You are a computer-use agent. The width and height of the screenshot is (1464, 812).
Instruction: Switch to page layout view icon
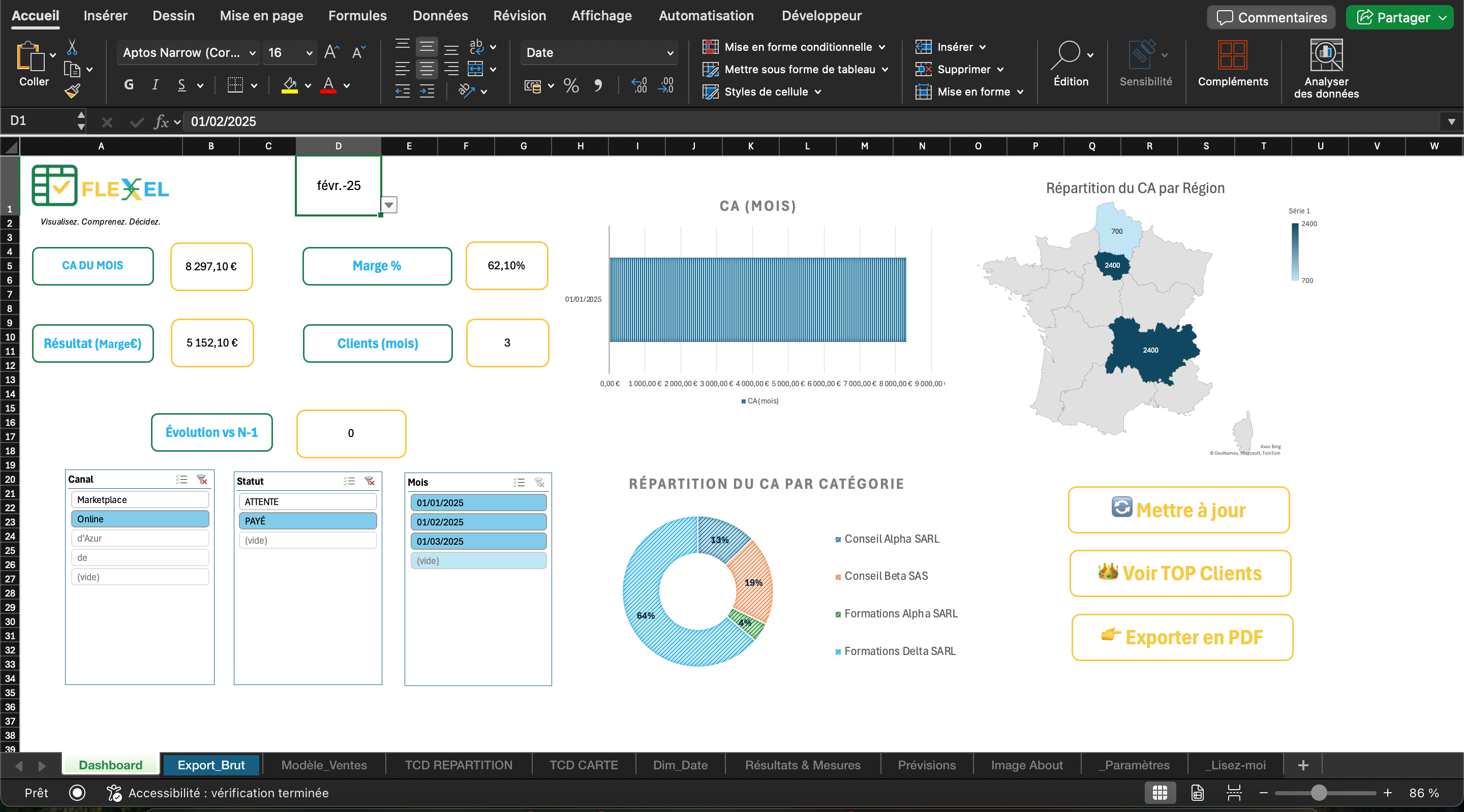(x=1198, y=793)
